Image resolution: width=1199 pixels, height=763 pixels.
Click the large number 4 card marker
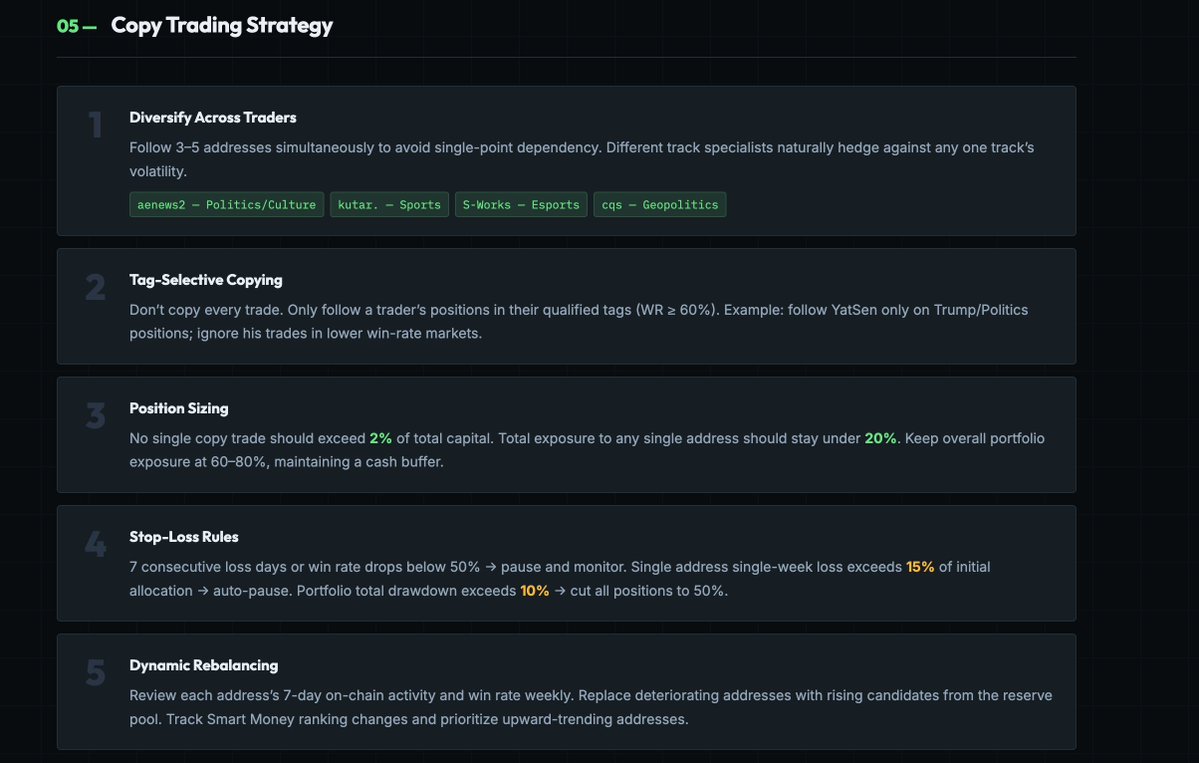click(96, 544)
